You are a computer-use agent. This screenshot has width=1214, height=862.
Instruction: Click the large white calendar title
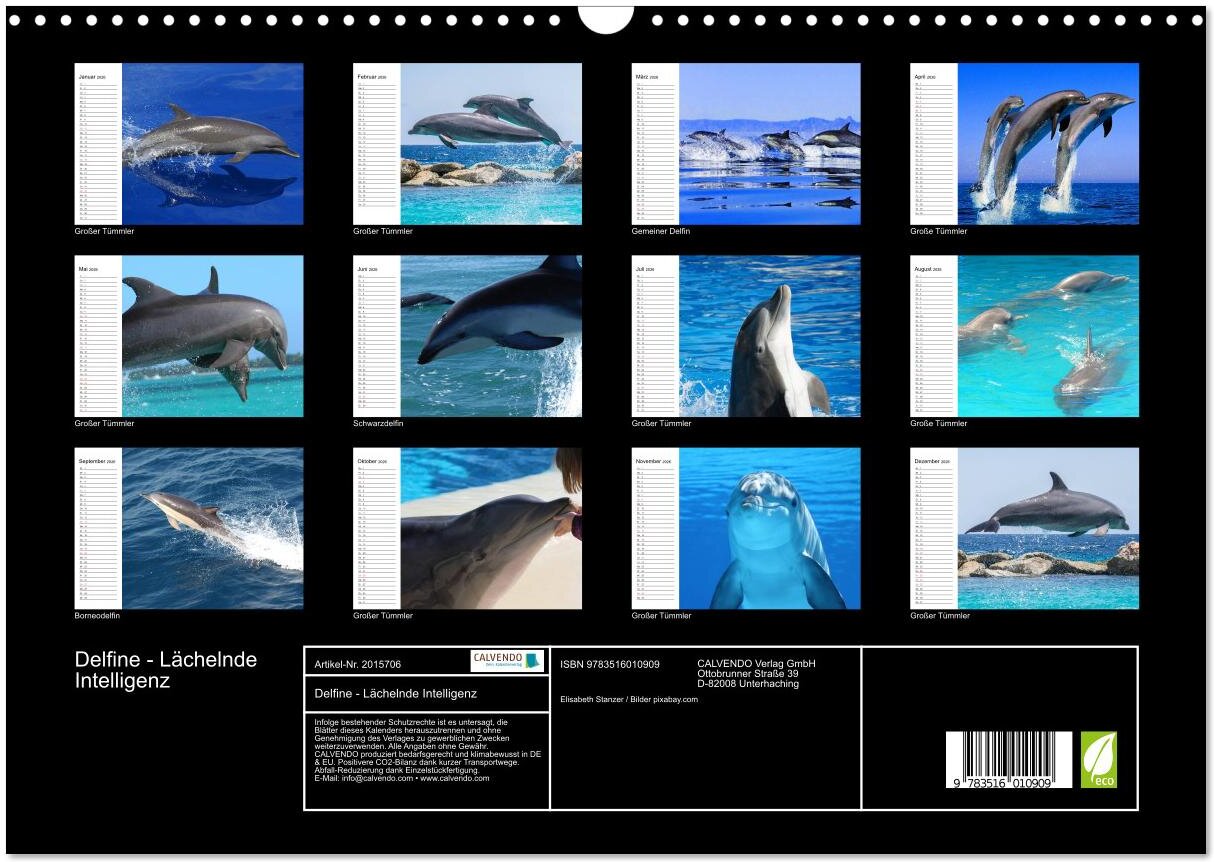pyautogui.click(x=166, y=670)
